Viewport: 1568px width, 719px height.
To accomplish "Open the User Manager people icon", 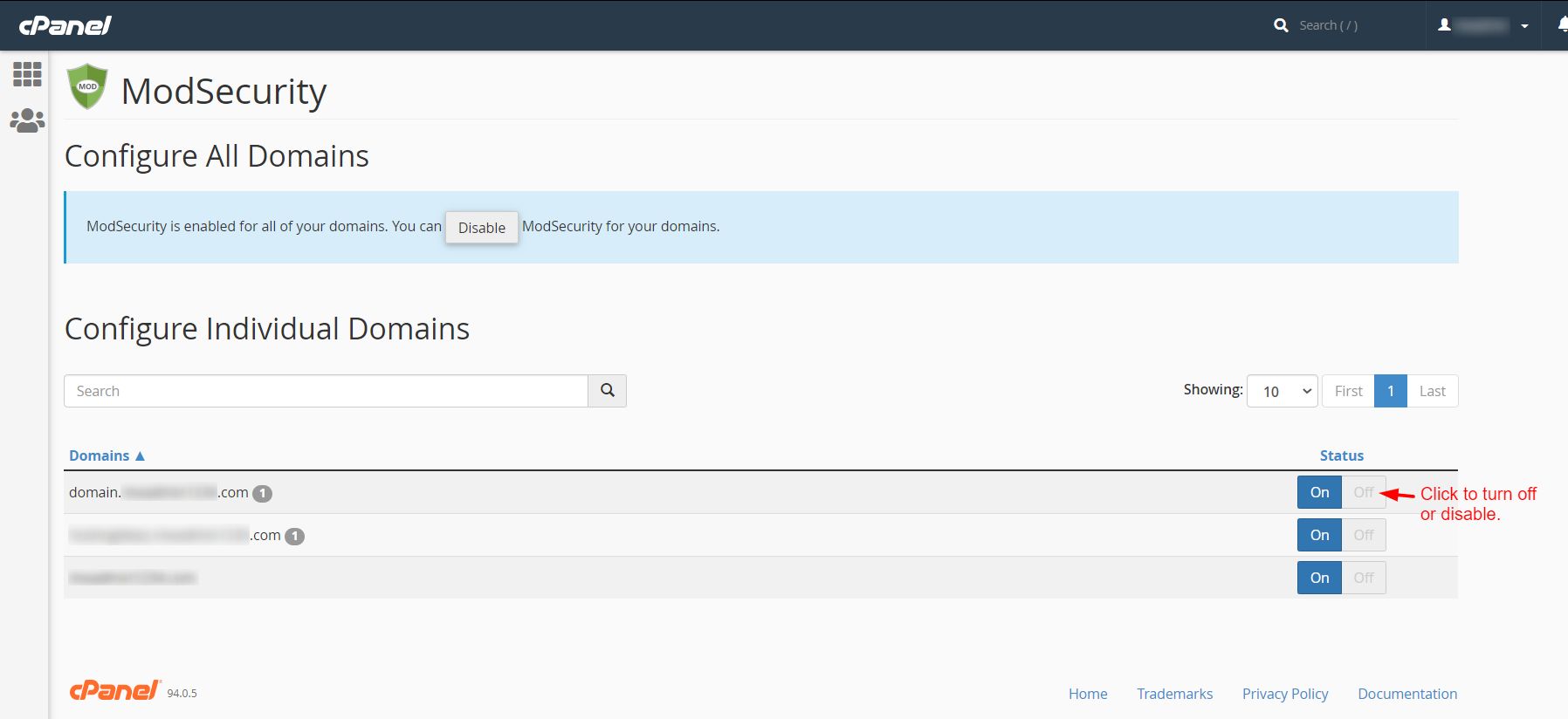I will [x=27, y=120].
